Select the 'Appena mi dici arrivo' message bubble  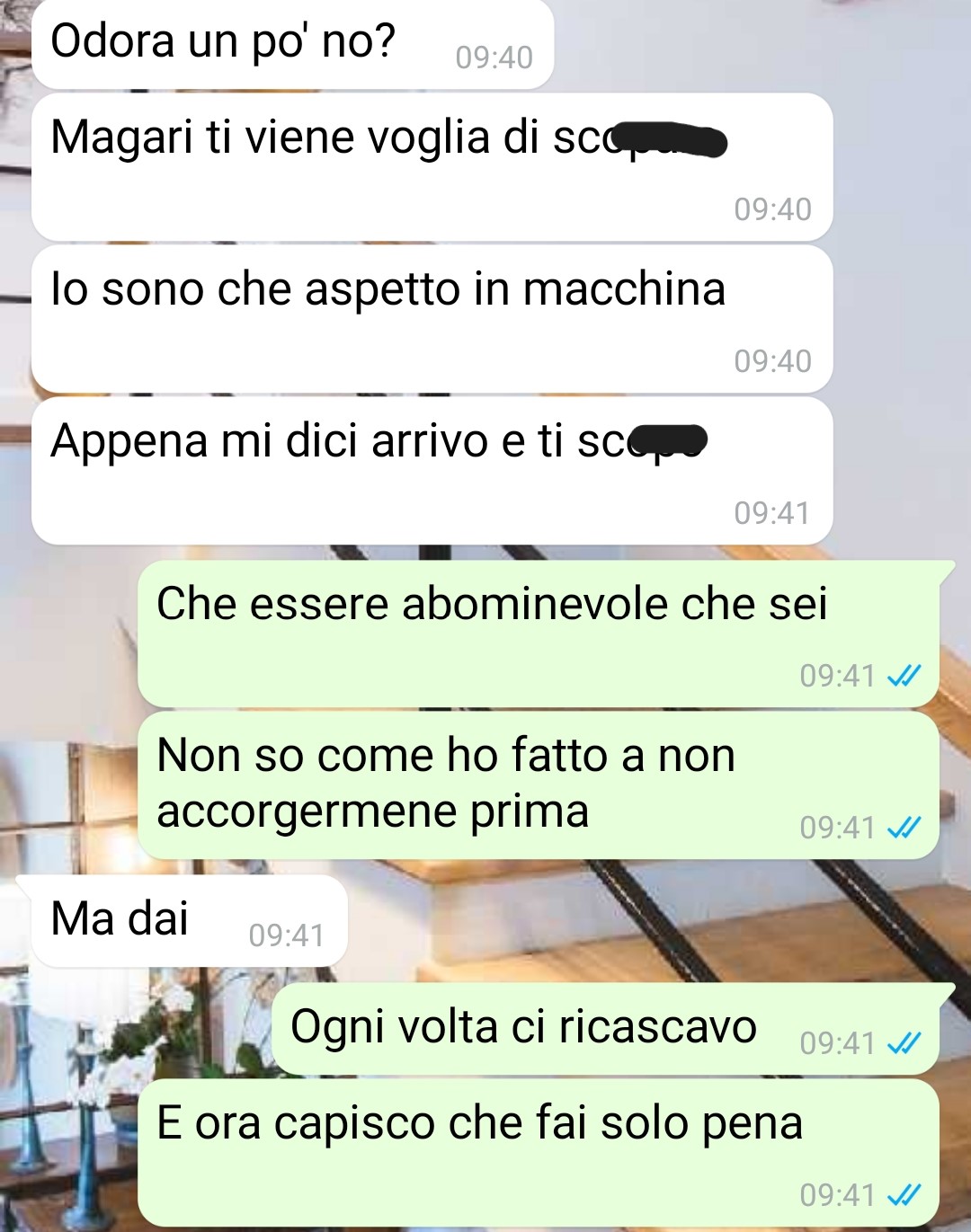[x=432, y=471]
